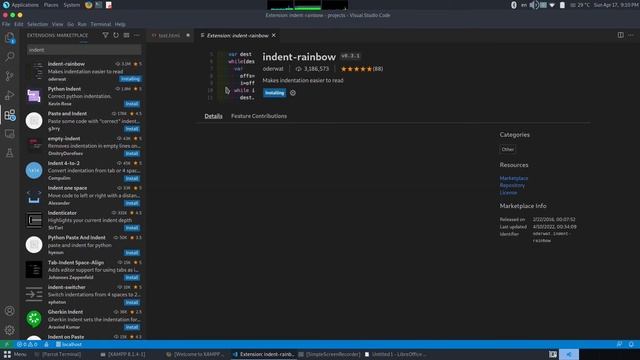Switch to the test.html editor tab

[x=169, y=36]
